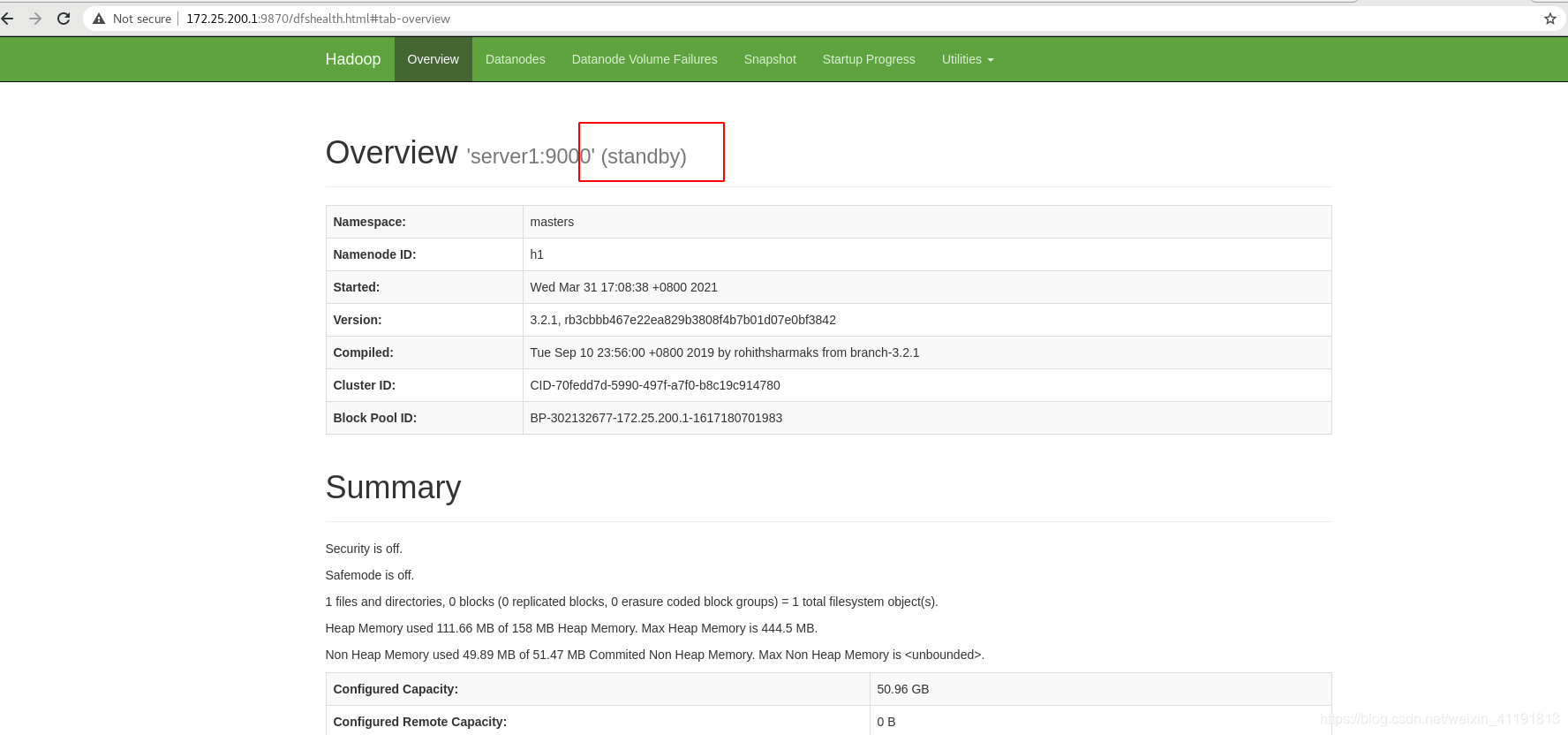Select the Overview tab
This screenshot has width=1568, height=735.
tap(433, 59)
